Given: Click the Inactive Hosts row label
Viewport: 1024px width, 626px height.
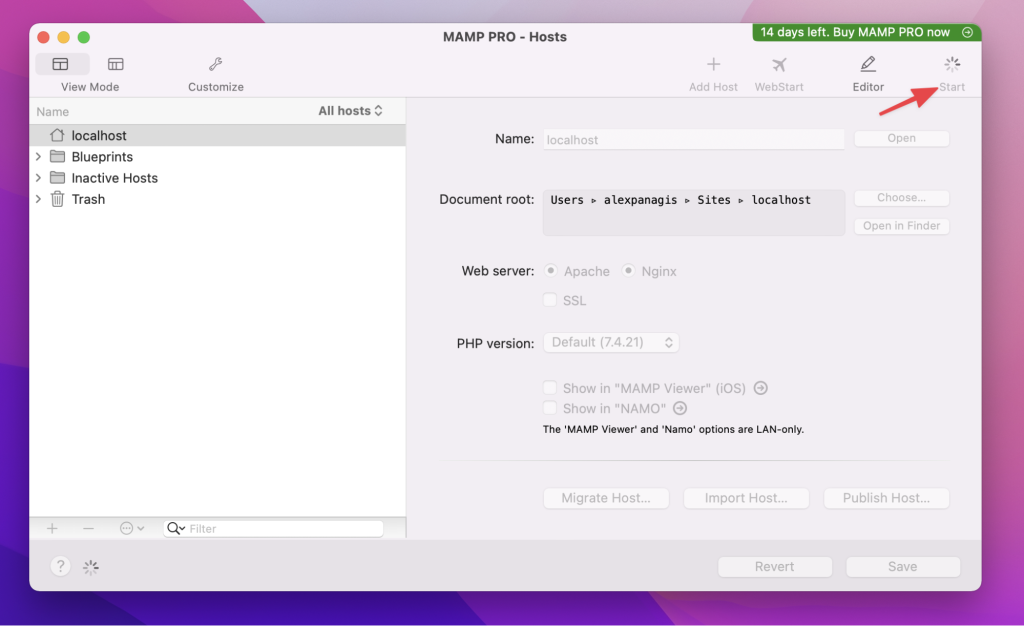Looking at the screenshot, I should pos(114,178).
